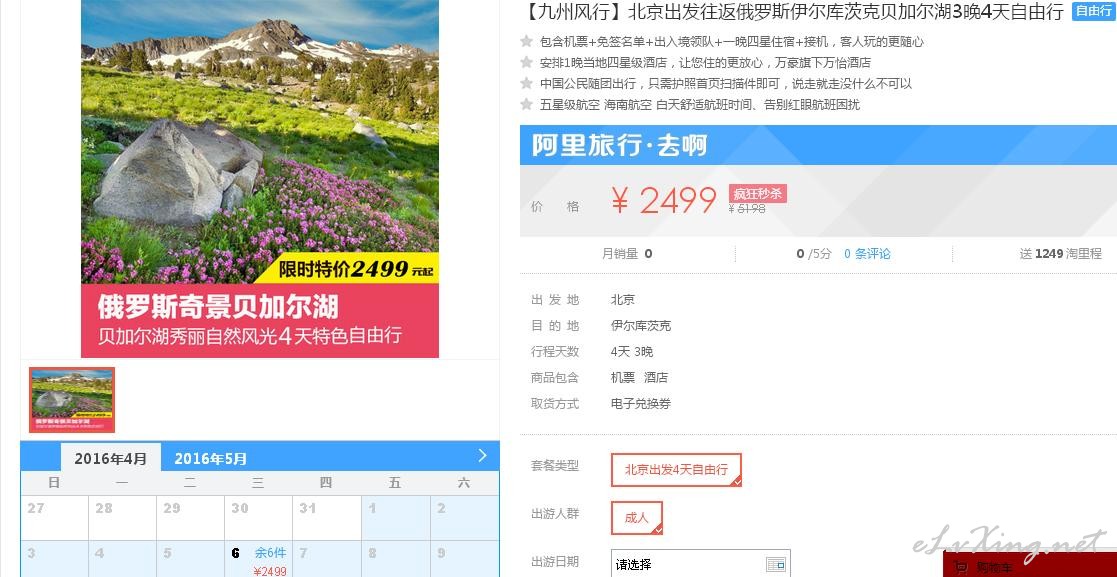Viewport: 1117px width, 577px height.
Task: Open the 出游日期 请选择 date dropdown
Action: (700, 564)
